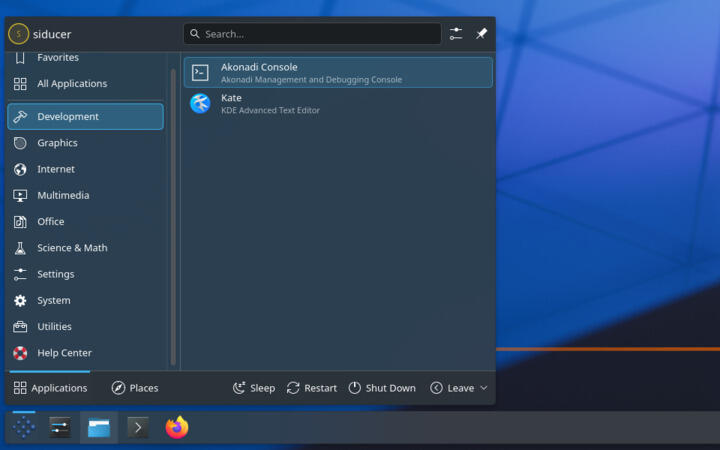
Task: Open the terminal from the taskbar
Action: coord(138,428)
